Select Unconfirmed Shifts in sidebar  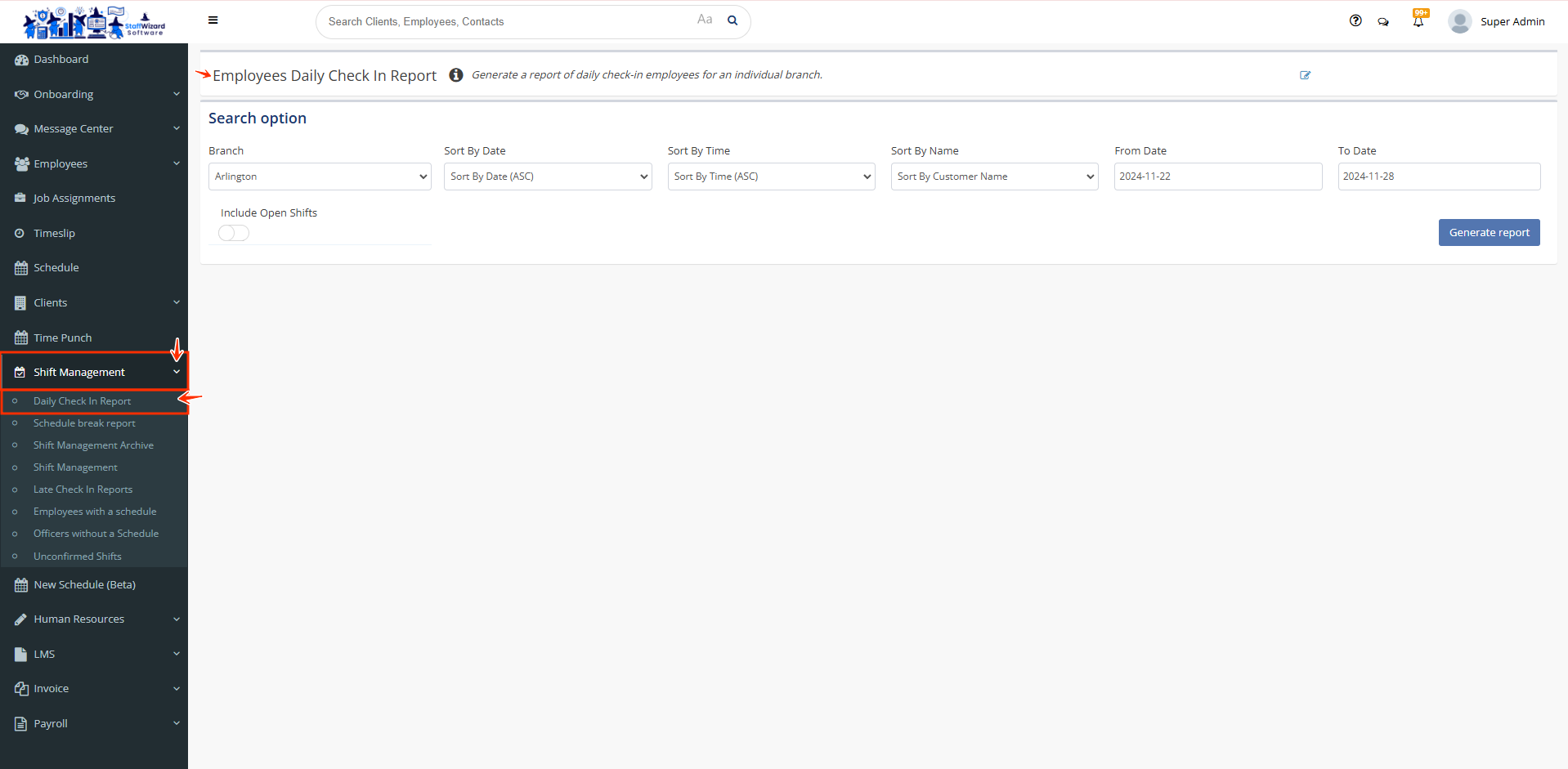coord(77,557)
